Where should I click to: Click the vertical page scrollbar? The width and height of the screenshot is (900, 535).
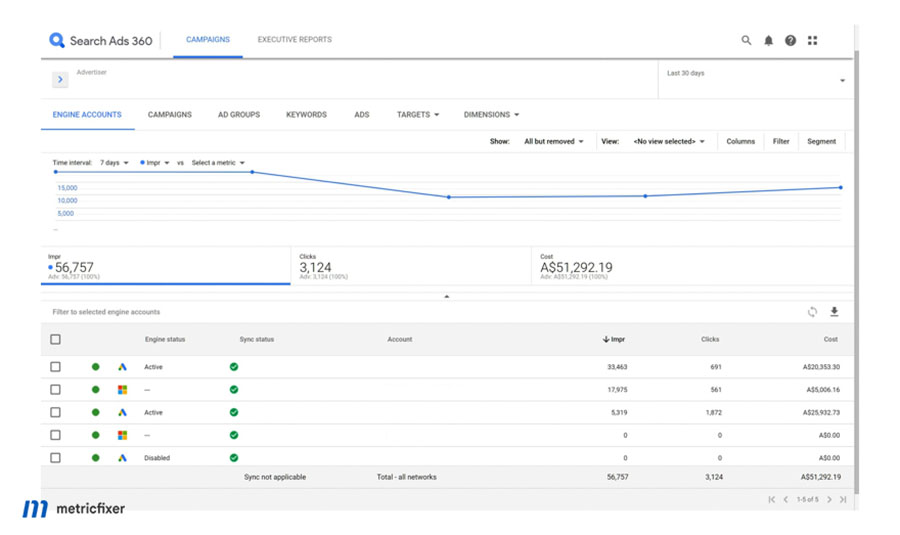pos(856,270)
